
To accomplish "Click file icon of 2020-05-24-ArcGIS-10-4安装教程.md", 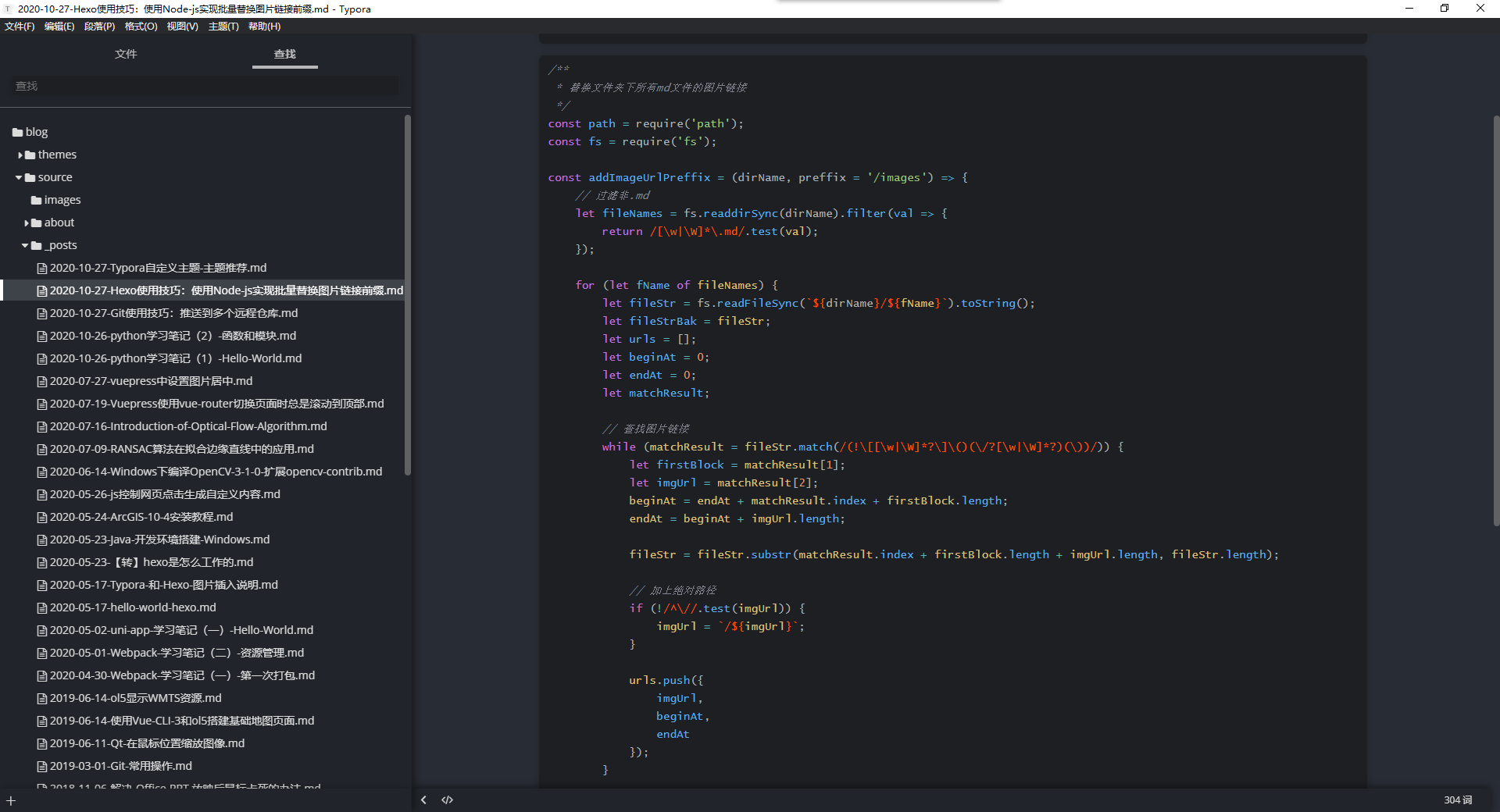I will click(42, 518).
